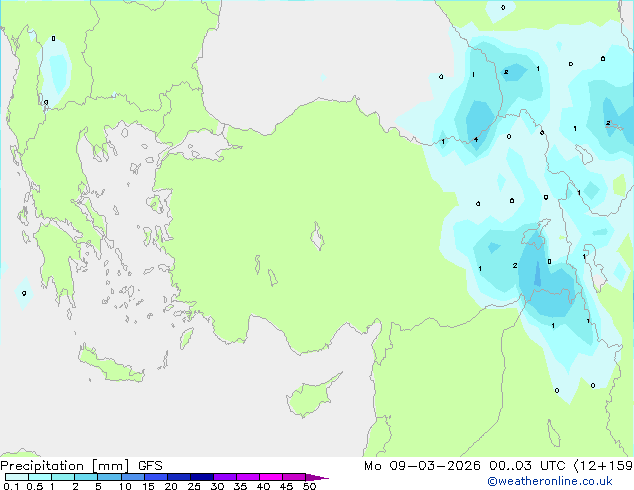Click the above-50 arrow tip of legend
Image resolution: width=634 pixels, height=490 pixels.
[317, 477]
